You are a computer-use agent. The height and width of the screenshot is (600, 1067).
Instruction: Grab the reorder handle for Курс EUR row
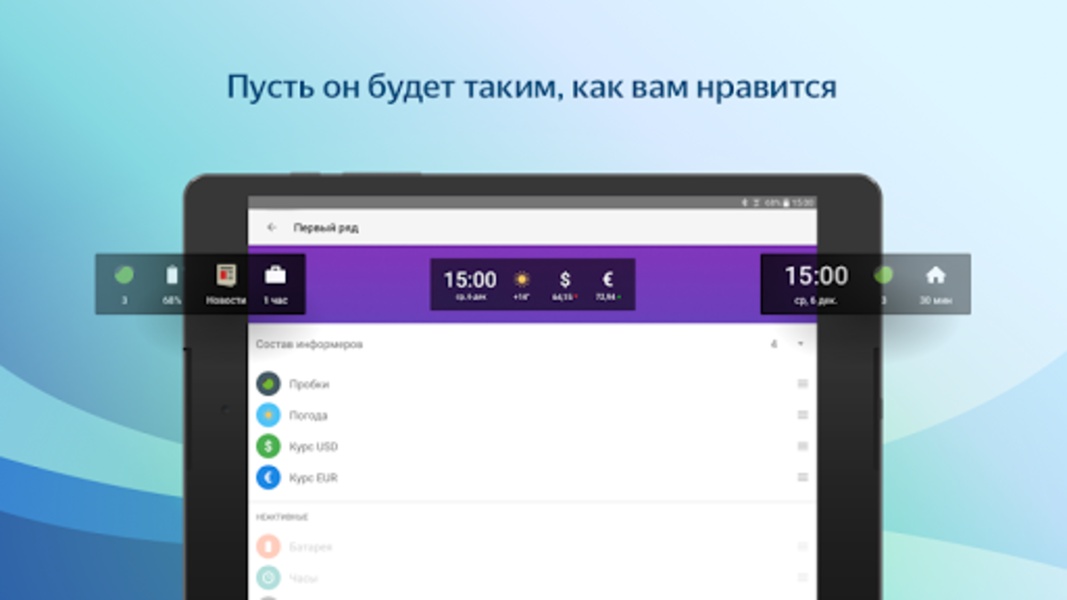(802, 478)
